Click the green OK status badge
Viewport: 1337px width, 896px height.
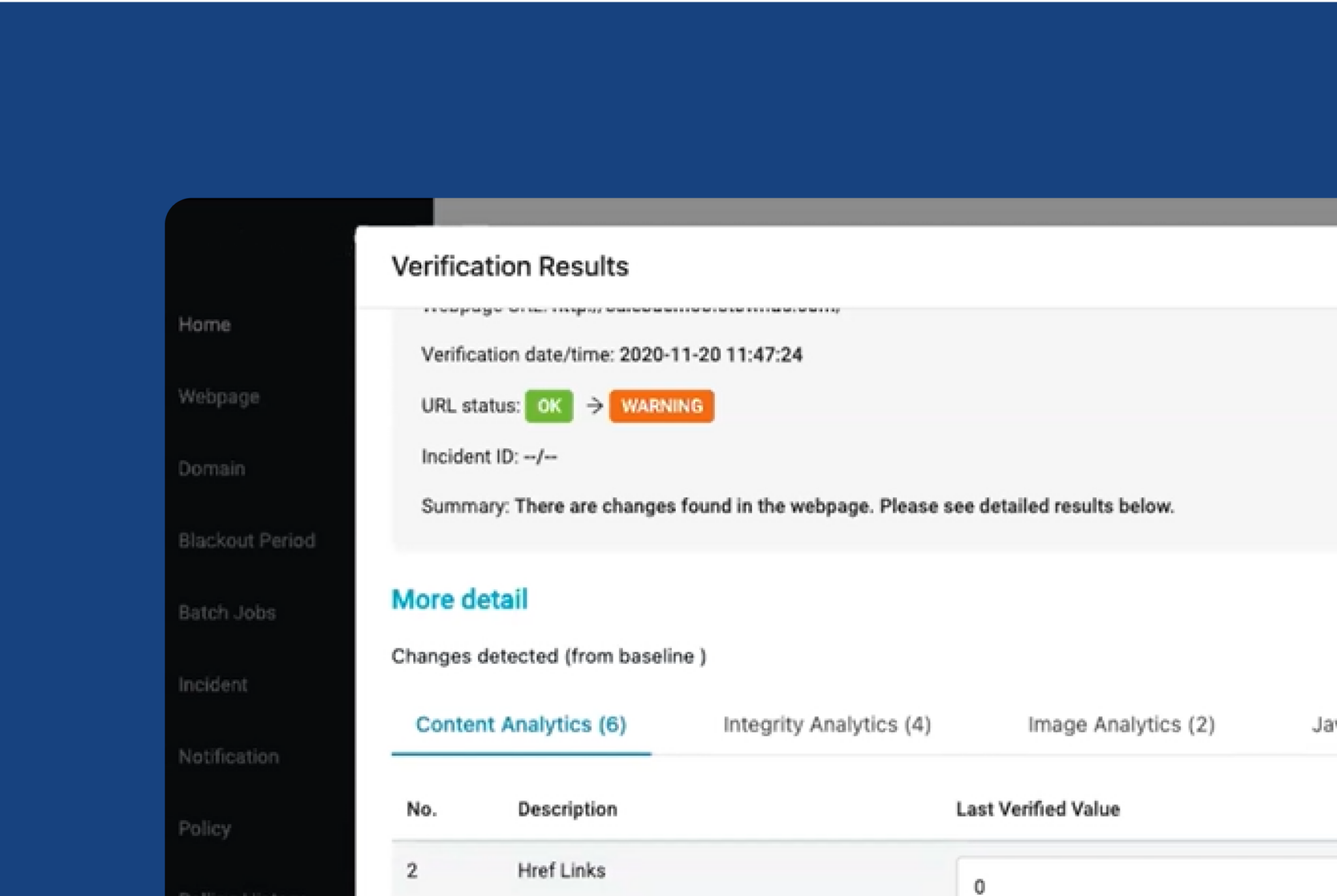pyautogui.click(x=548, y=406)
